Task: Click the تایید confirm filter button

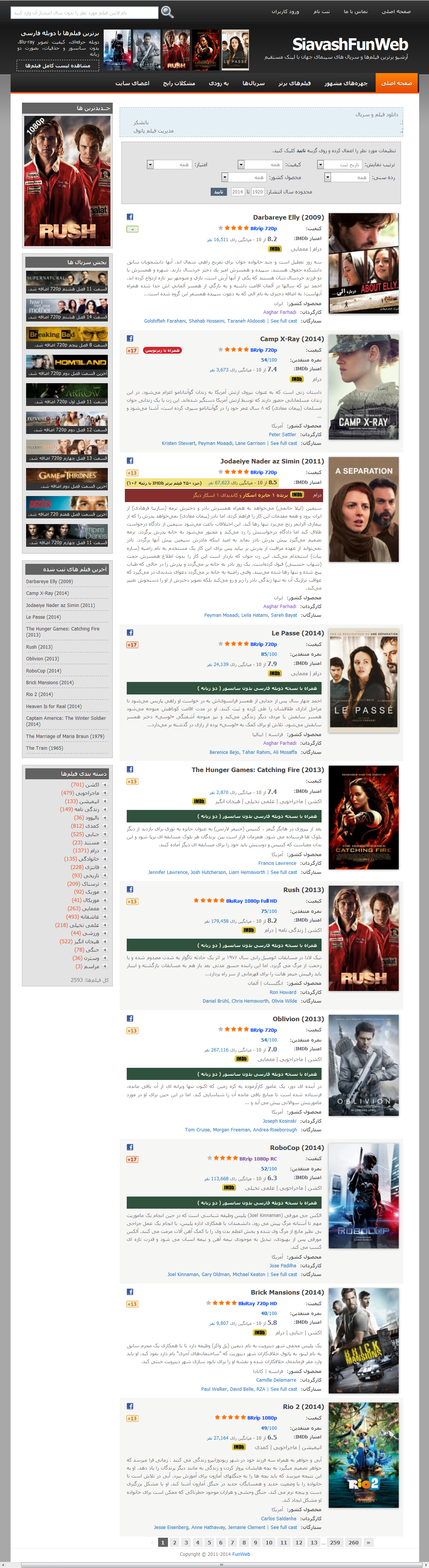Action: click(218, 192)
